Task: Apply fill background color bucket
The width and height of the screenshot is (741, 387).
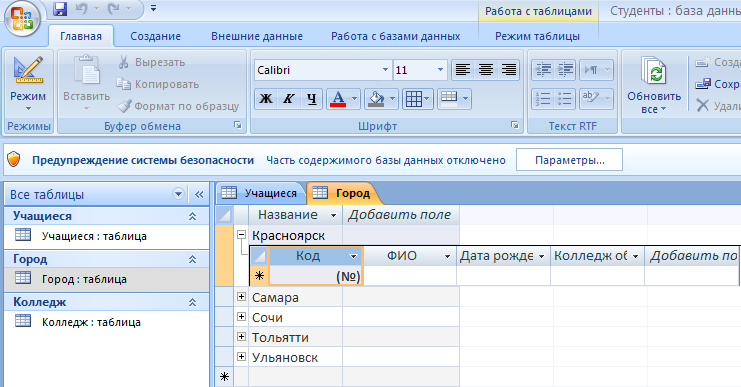Action: click(x=376, y=99)
